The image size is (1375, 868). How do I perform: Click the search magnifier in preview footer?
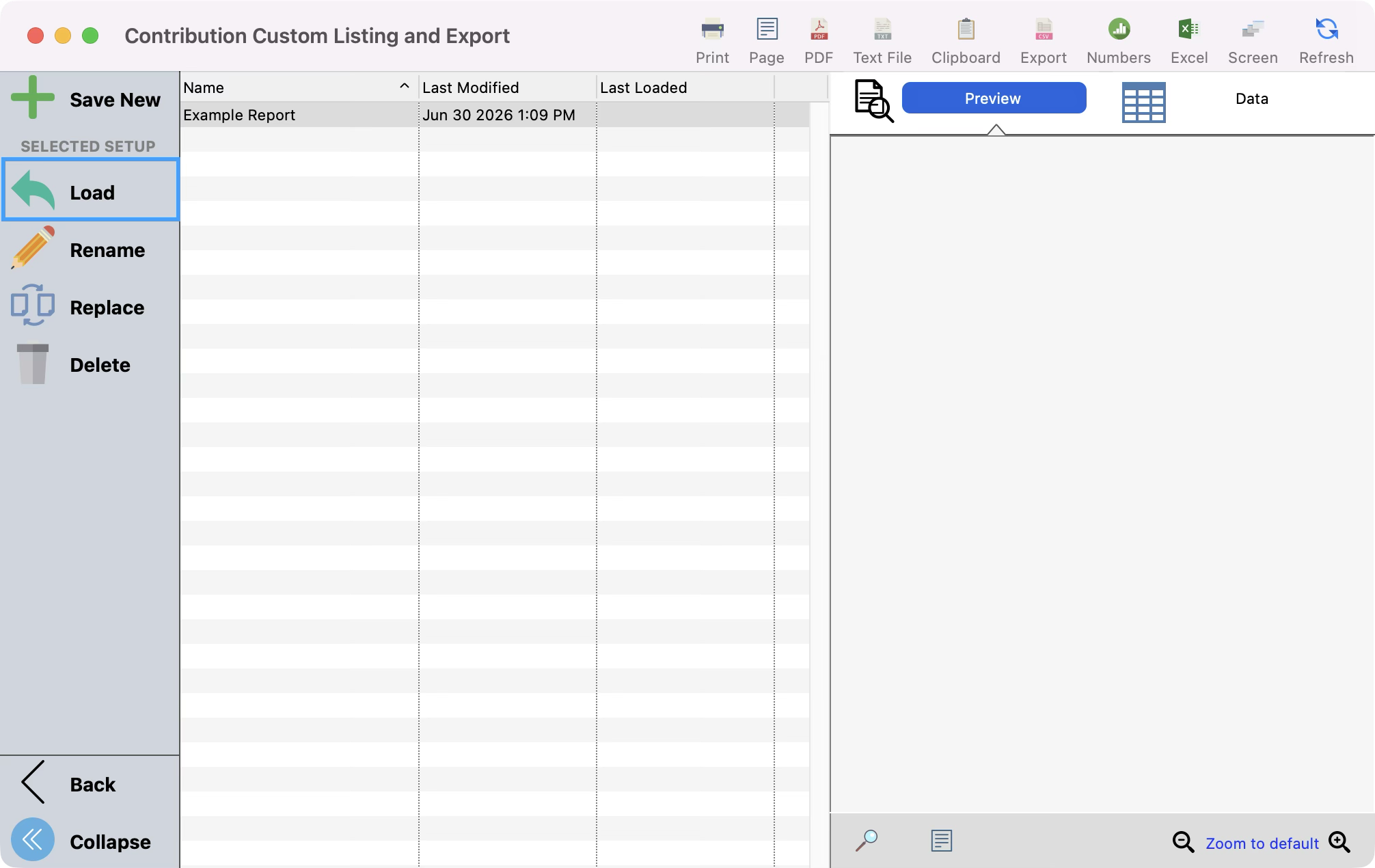[866, 840]
